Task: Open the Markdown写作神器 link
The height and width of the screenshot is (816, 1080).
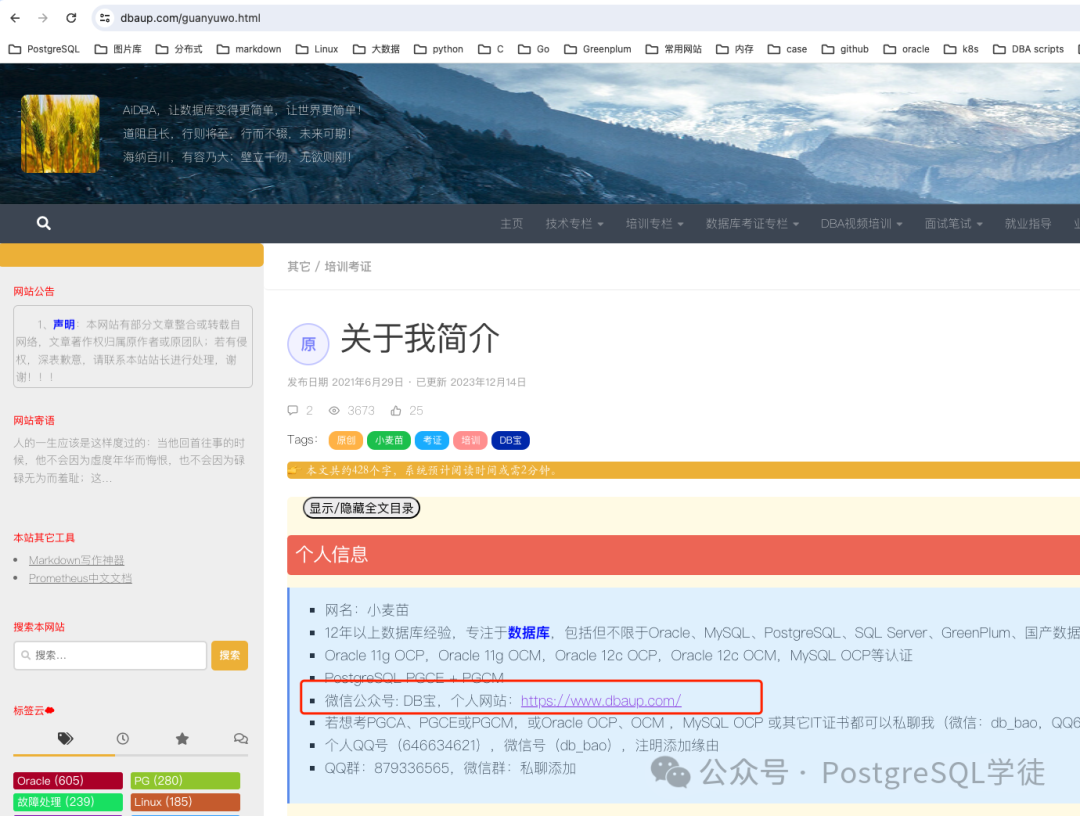Action: (x=76, y=560)
